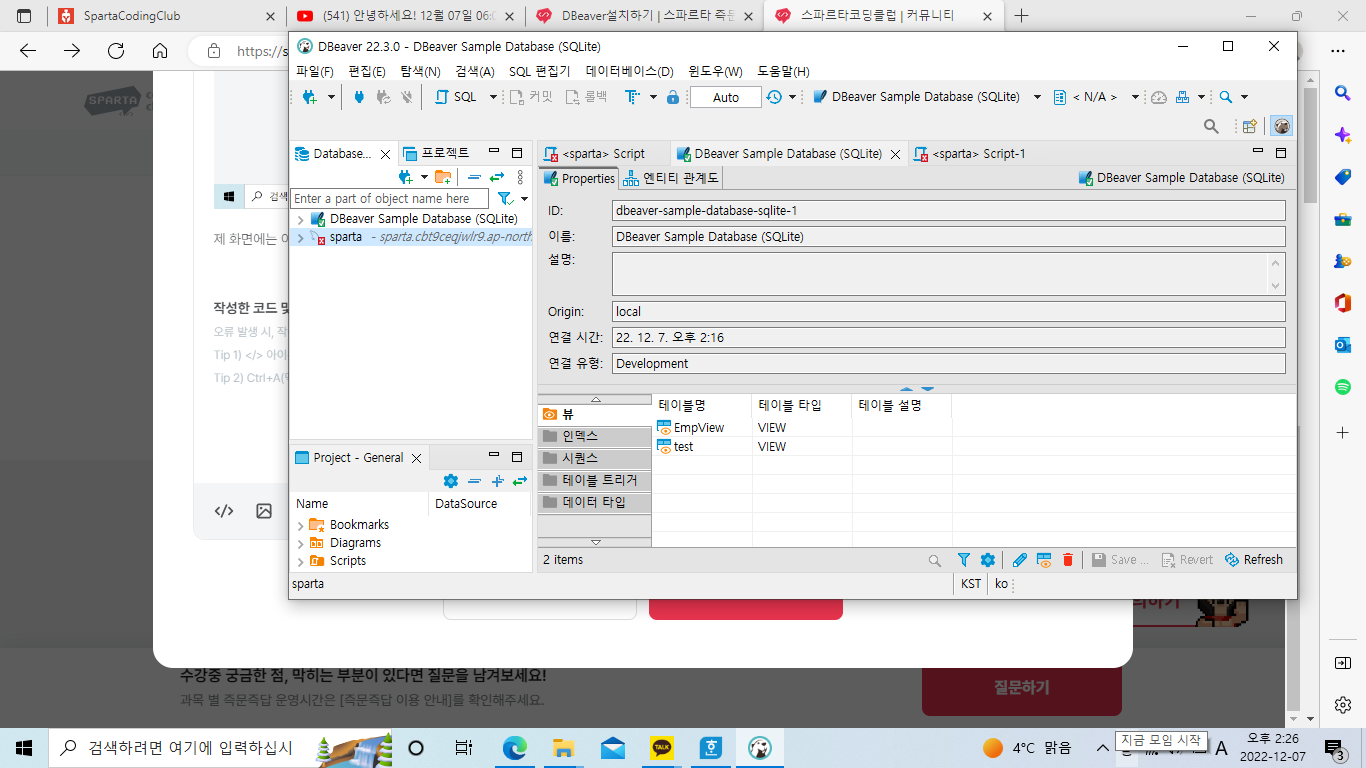Open Database Navigator view menu dots
Screen dimensions: 1366x768
(520, 177)
